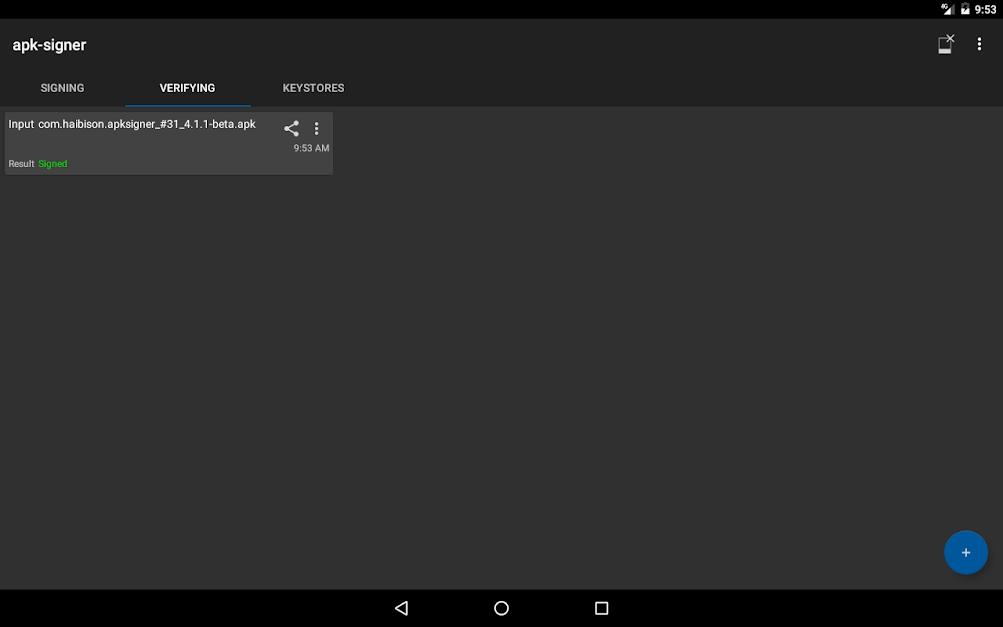1003x627 pixels.
Task: Tap the green Signed result text
Action: click(x=53, y=164)
